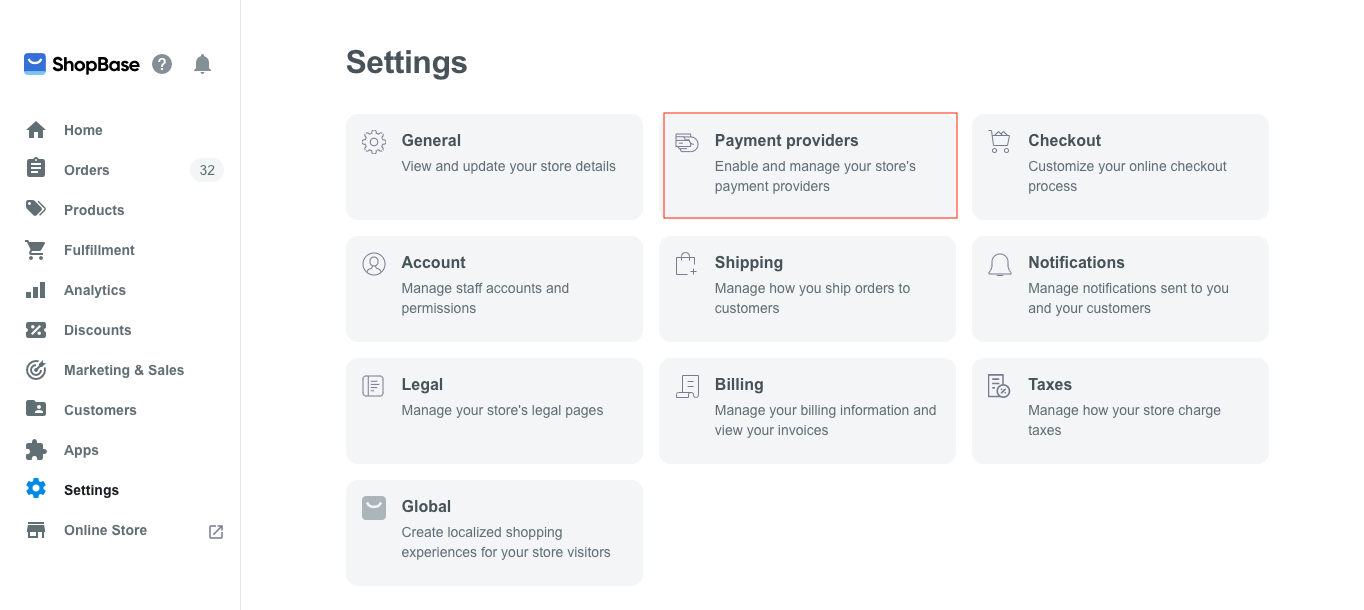
Task: Click the Settings gear sidebar icon
Action: click(36, 489)
